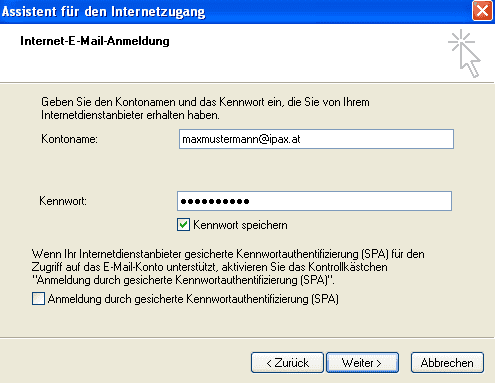Click inside the Kennwort password field

click(x=314, y=201)
